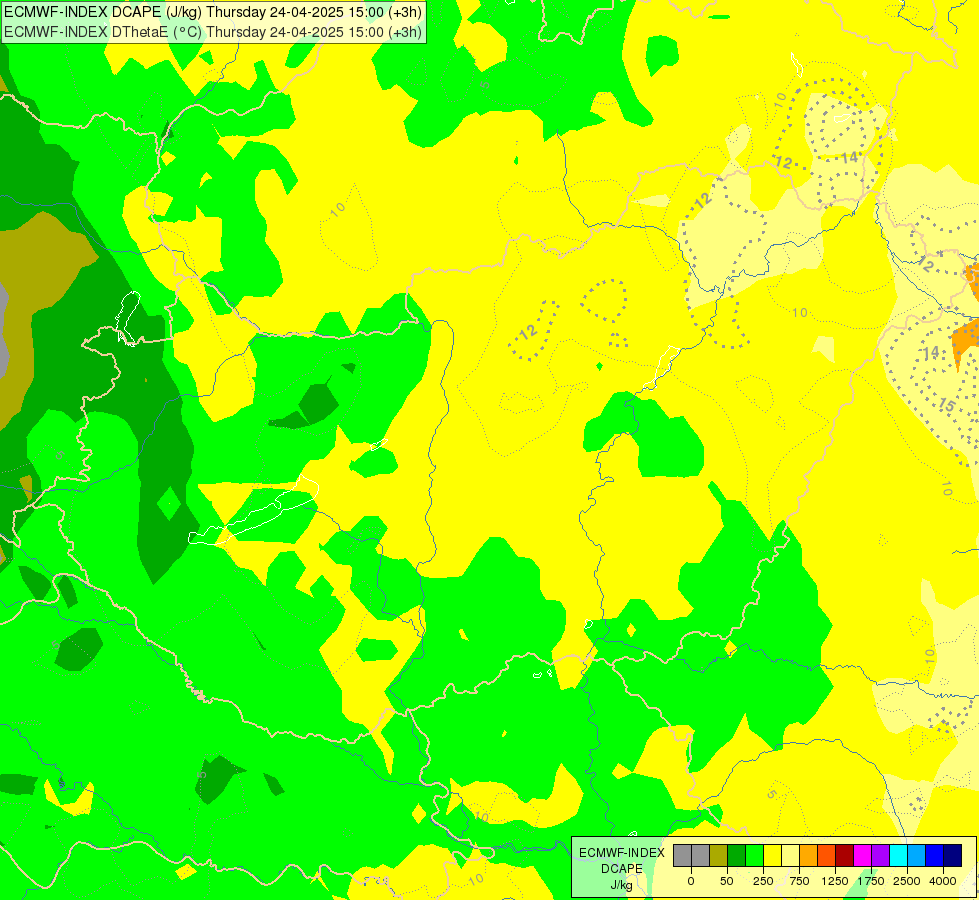This screenshot has width=979, height=900.
Task: Click the navy legend swatch
Action: coord(952,856)
